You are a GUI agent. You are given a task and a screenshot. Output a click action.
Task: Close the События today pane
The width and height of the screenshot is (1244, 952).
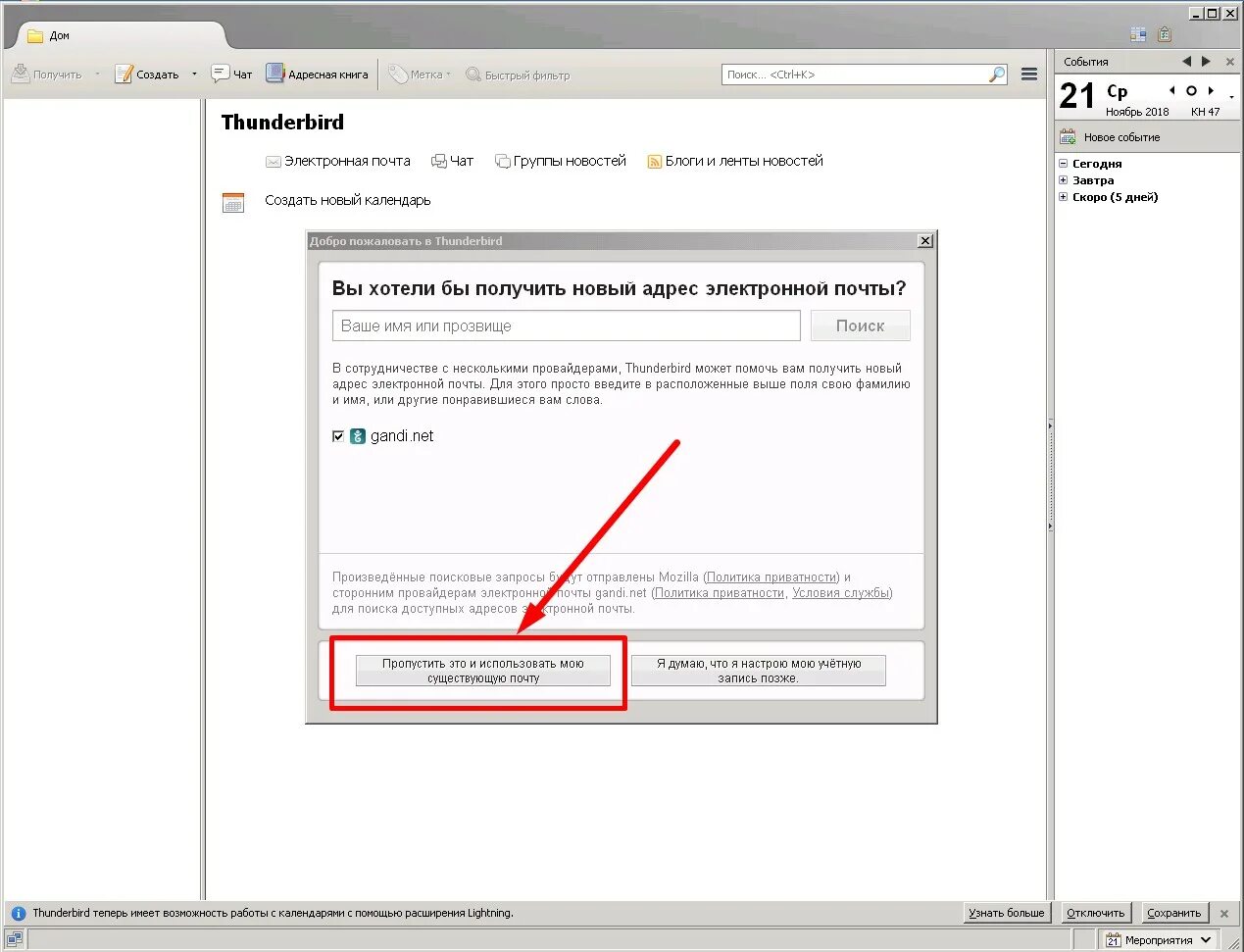coord(1230,62)
